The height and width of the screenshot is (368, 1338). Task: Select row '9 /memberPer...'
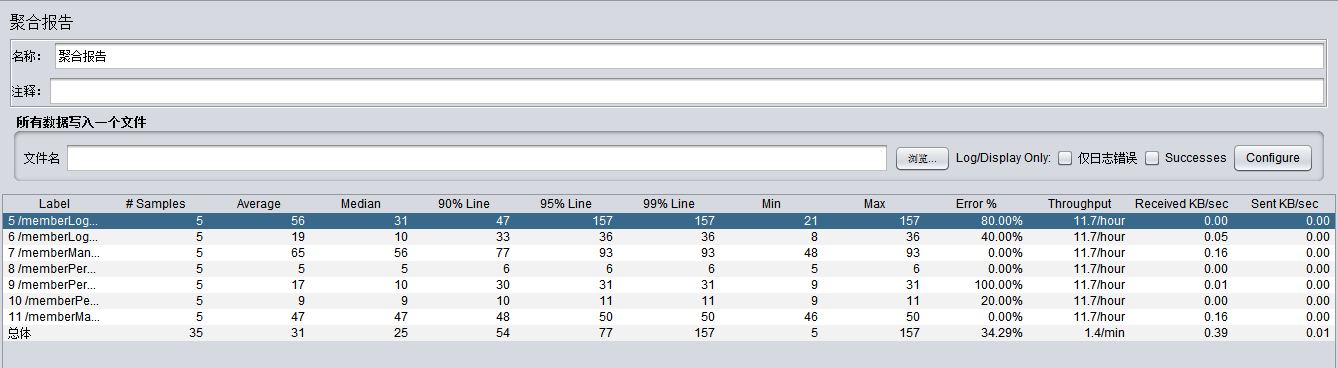(669, 285)
